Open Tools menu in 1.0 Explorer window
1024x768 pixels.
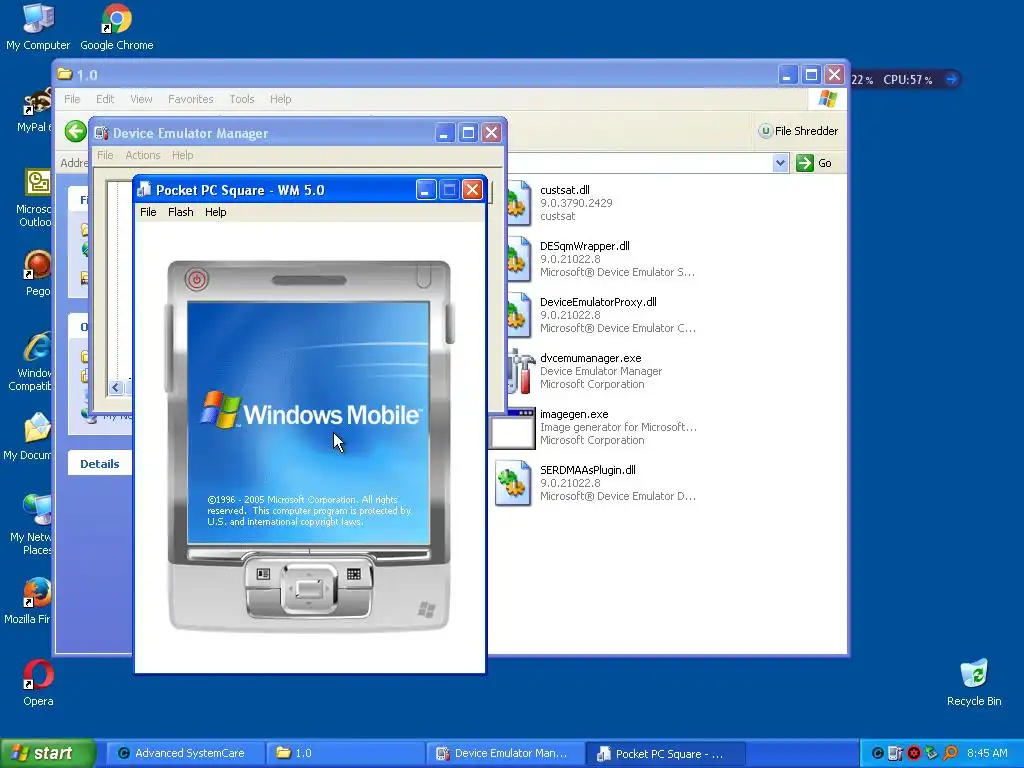[x=242, y=99]
